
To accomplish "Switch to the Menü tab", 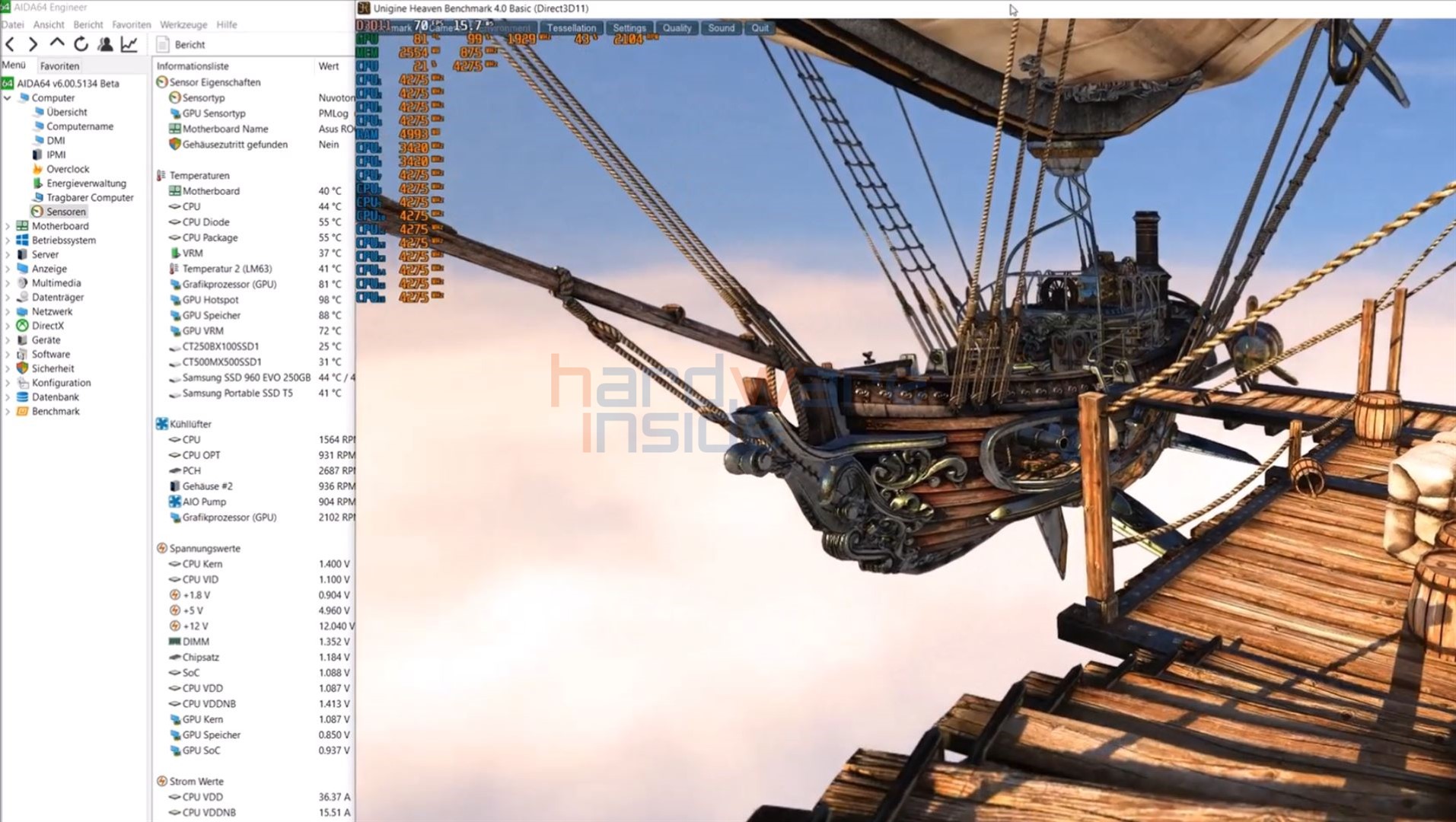I will 14,65.
